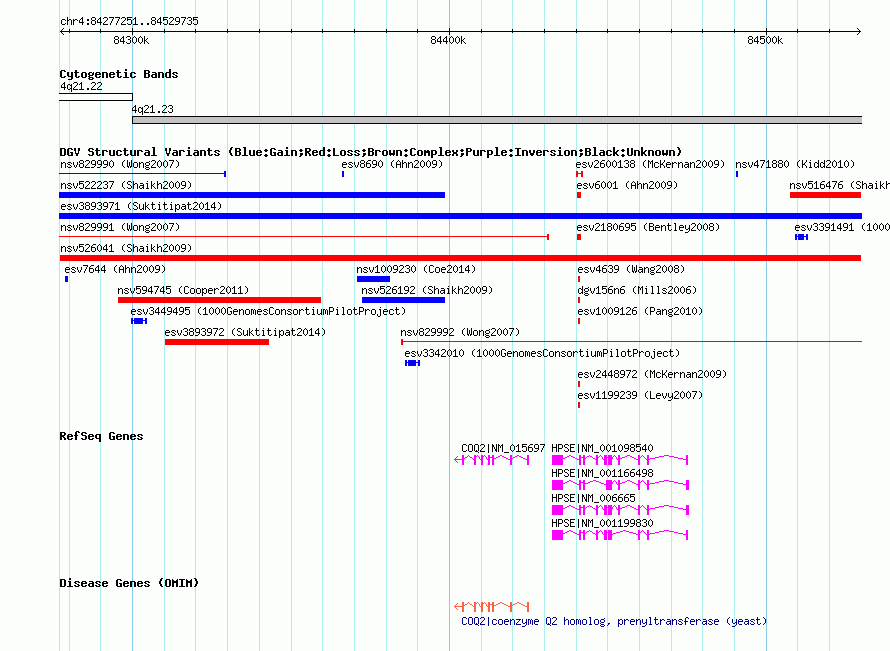Select the 4q21.22 cytogenetic band box
Image resolution: width=890 pixels, height=651 pixels.
[96, 97]
